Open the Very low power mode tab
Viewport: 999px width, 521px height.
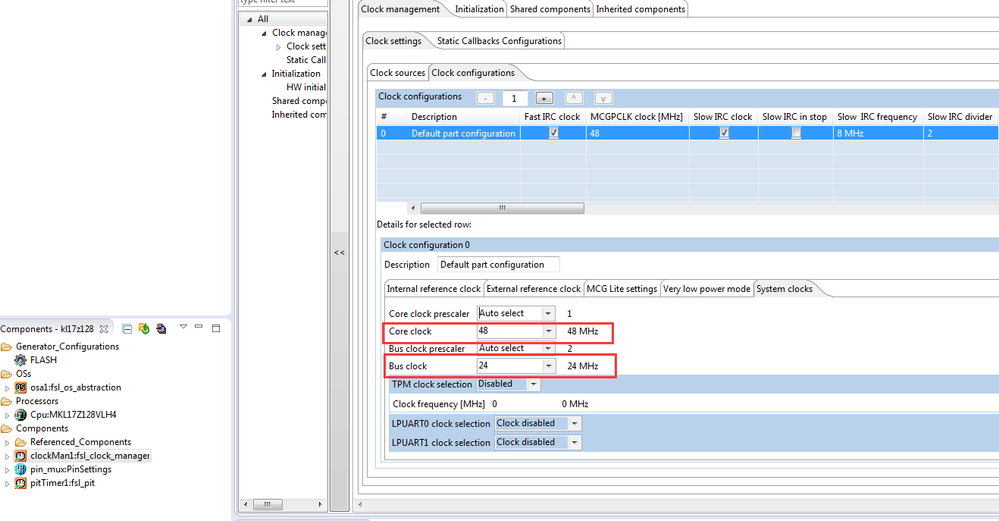707,289
